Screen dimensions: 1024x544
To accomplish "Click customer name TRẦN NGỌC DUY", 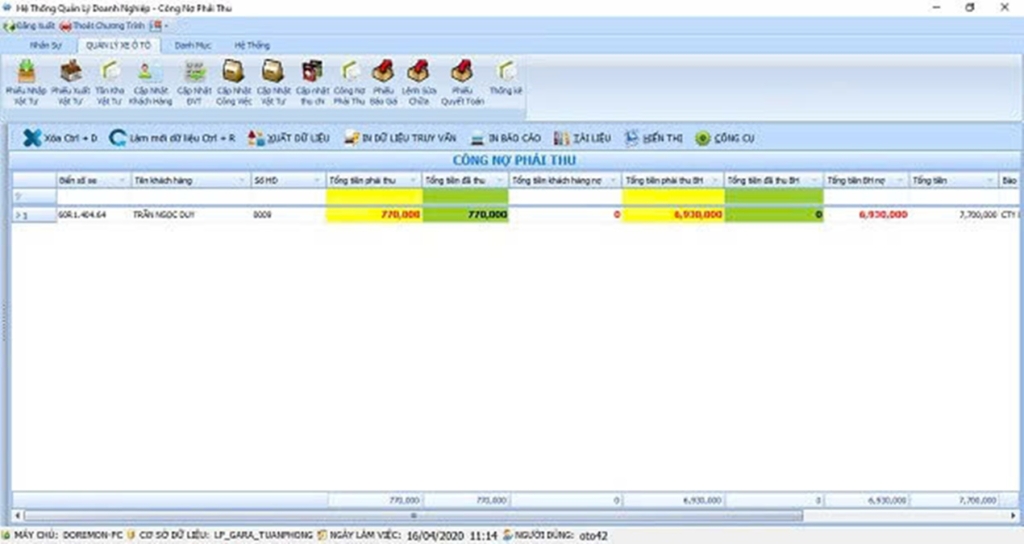I will (x=164, y=215).
